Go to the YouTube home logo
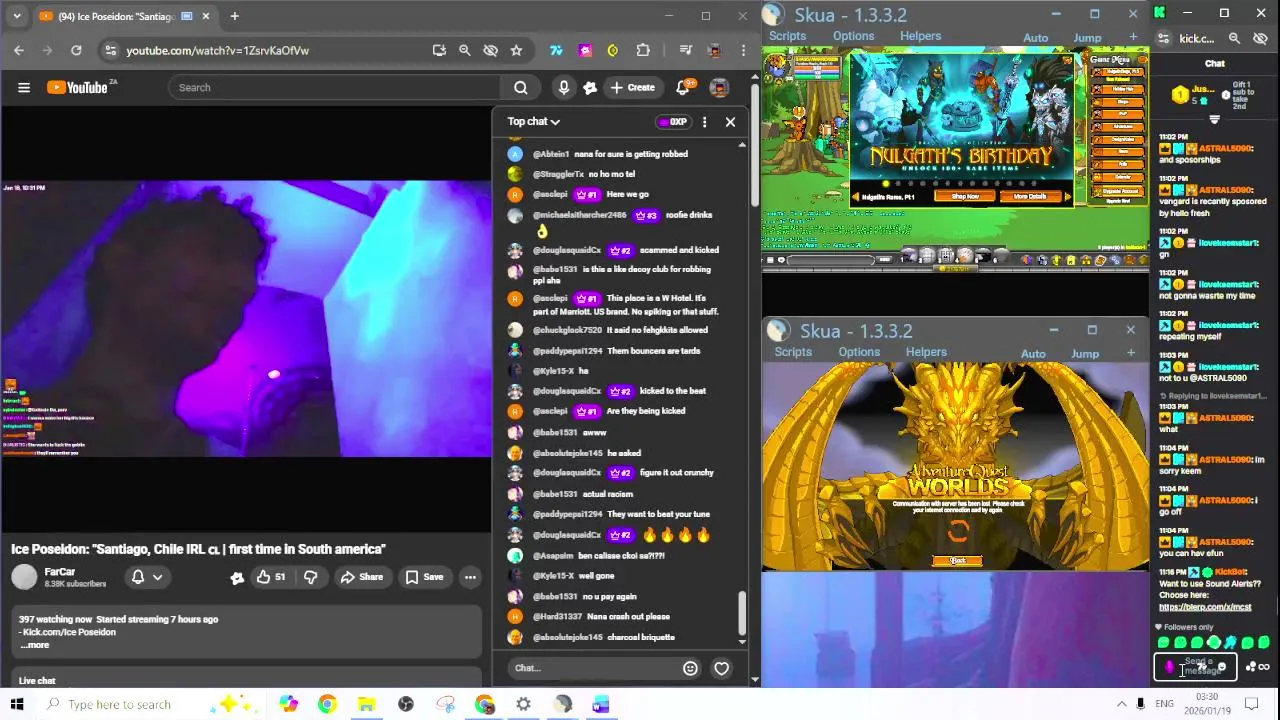The height and width of the screenshot is (720, 1280). [x=79, y=88]
